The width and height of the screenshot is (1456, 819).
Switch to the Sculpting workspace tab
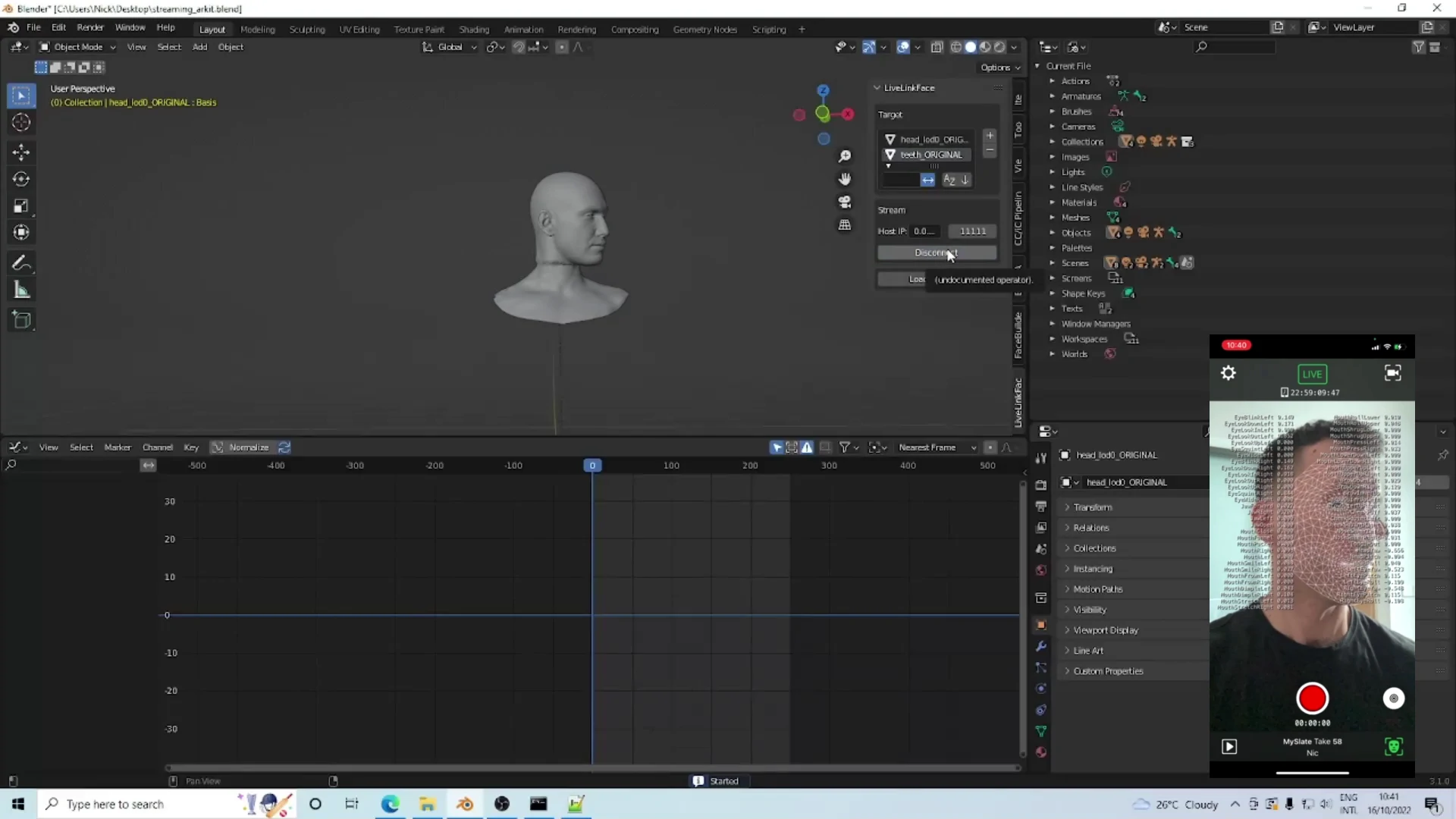click(306, 30)
